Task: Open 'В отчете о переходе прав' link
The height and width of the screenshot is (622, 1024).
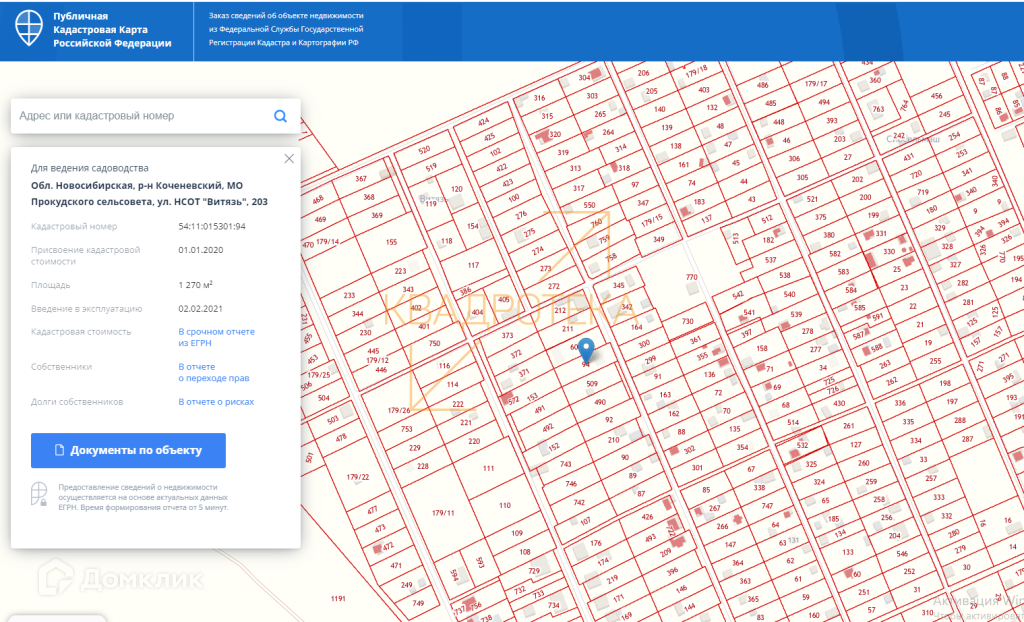Action: click(213, 372)
